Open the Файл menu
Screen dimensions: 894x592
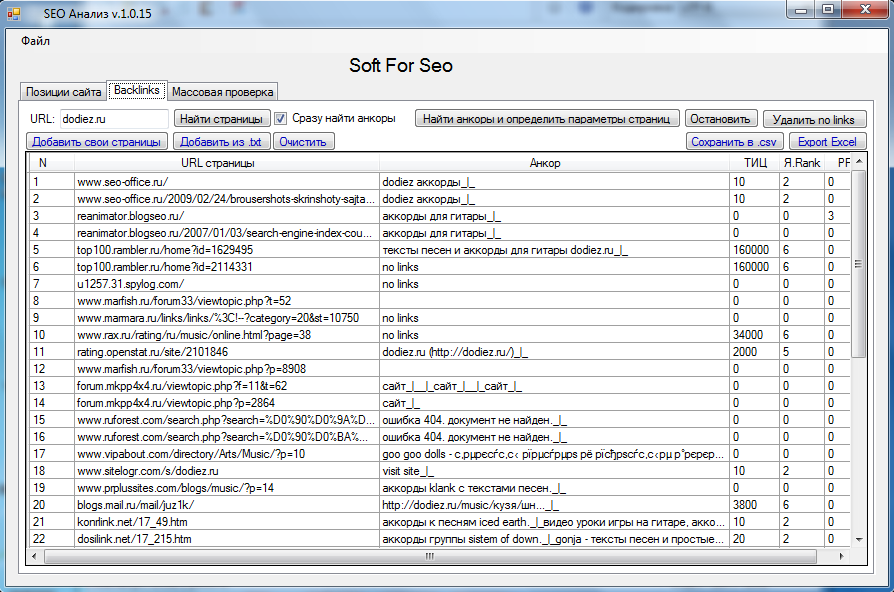tap(35, 41)
